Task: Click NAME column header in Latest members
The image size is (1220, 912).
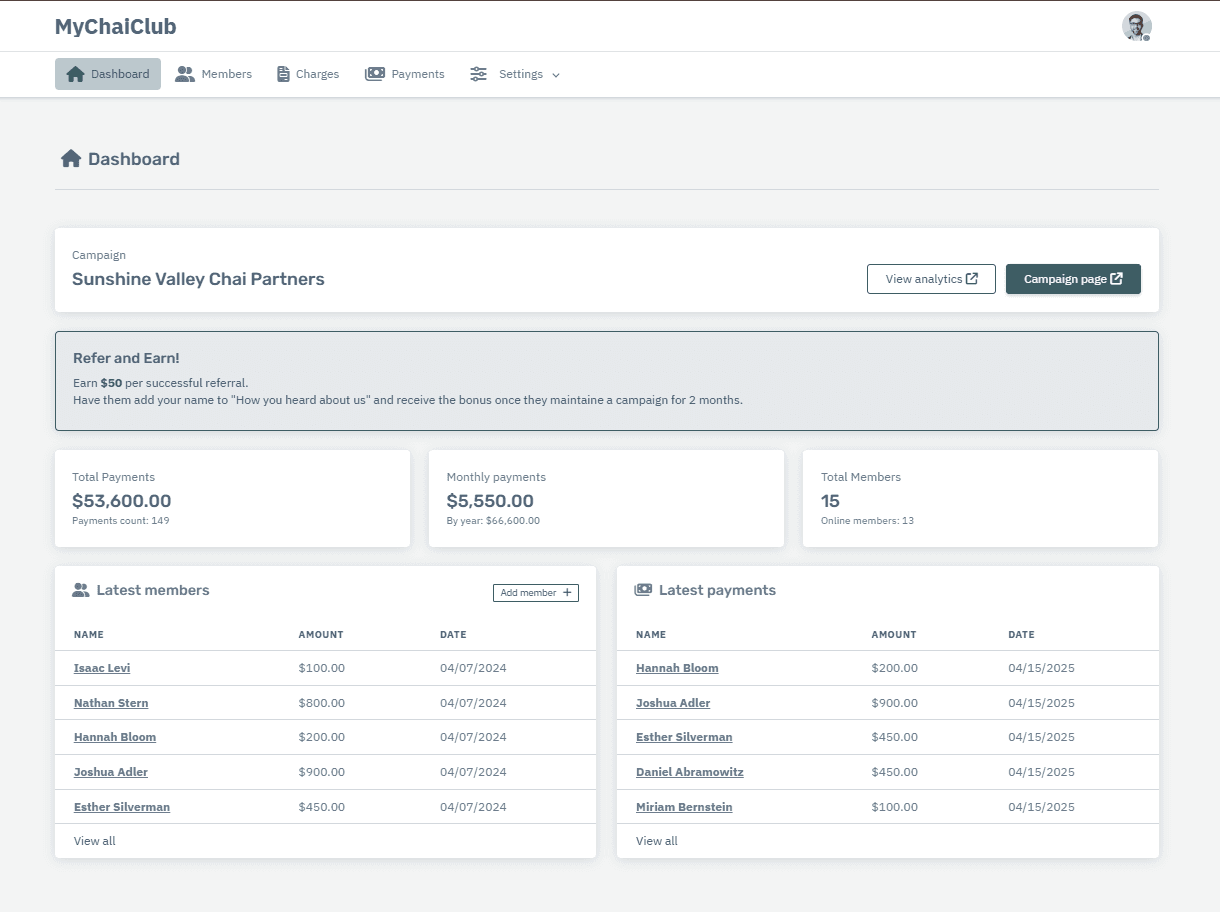Action: pos(89,635)
